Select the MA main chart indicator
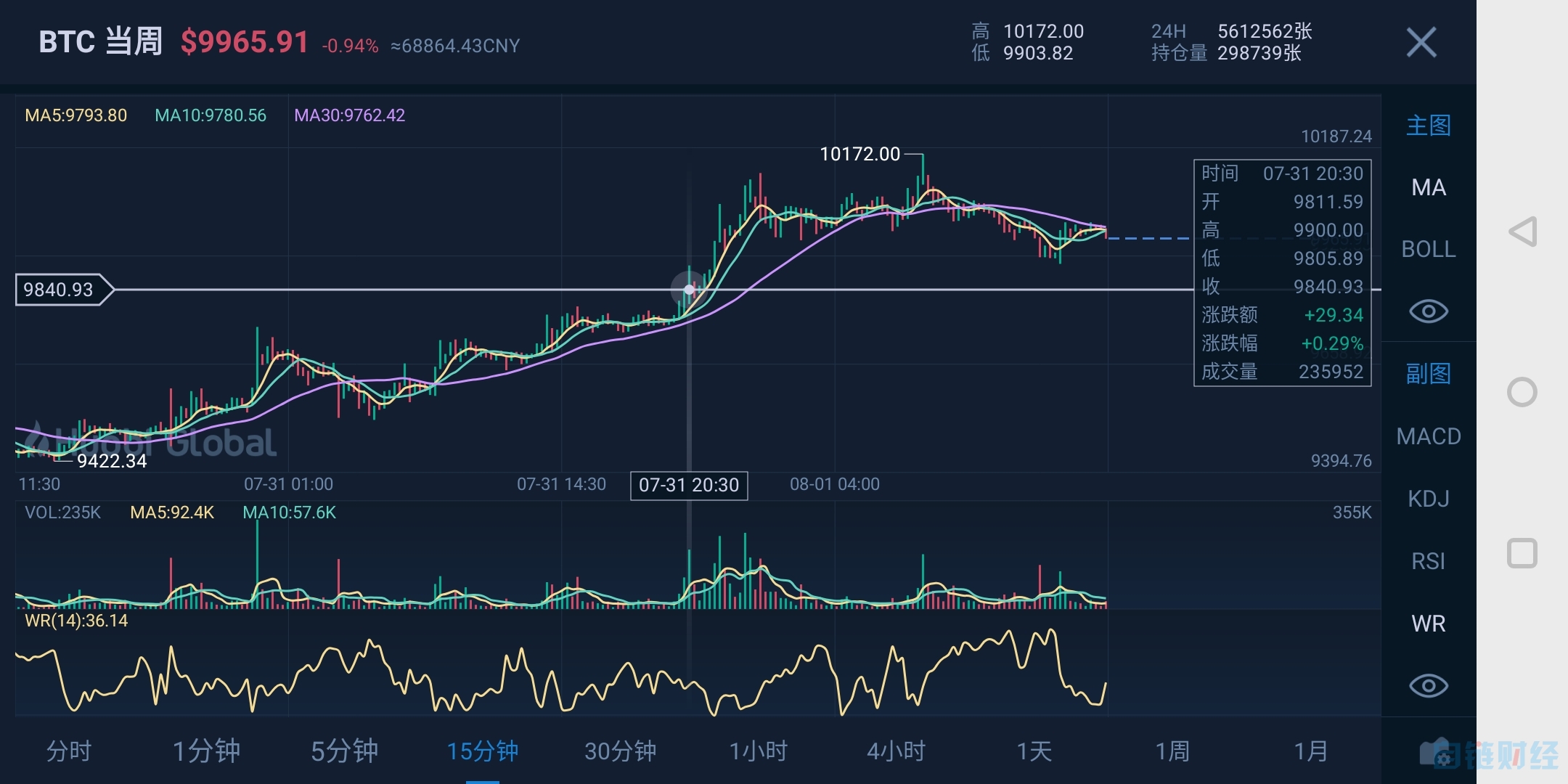Image resolution: width=1568 pixels, height=784 pixels. [x=1428, y=187]
